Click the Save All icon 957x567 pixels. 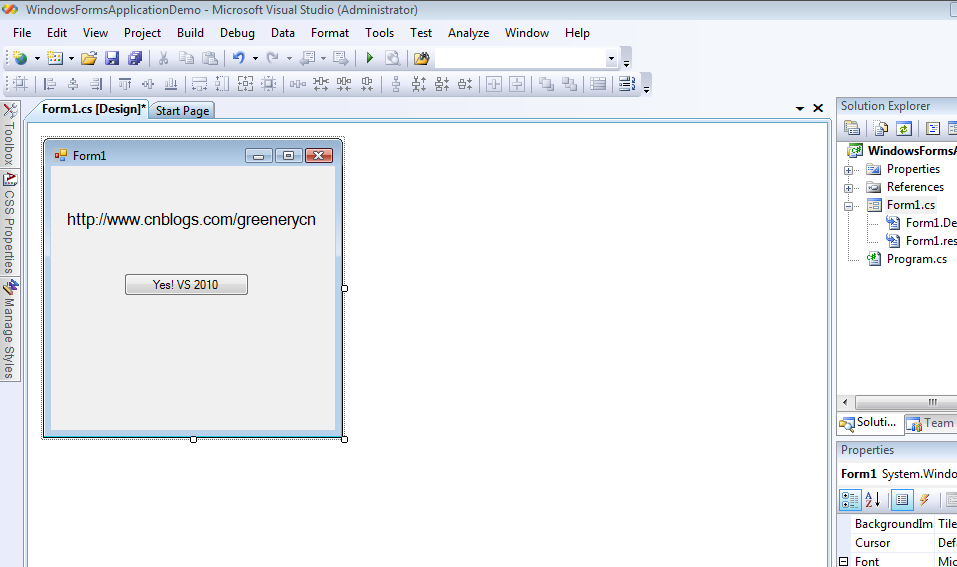[135, 58]
